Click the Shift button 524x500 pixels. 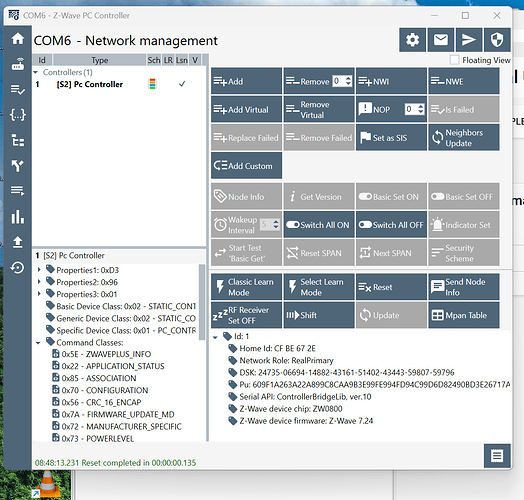pos(319,315)
